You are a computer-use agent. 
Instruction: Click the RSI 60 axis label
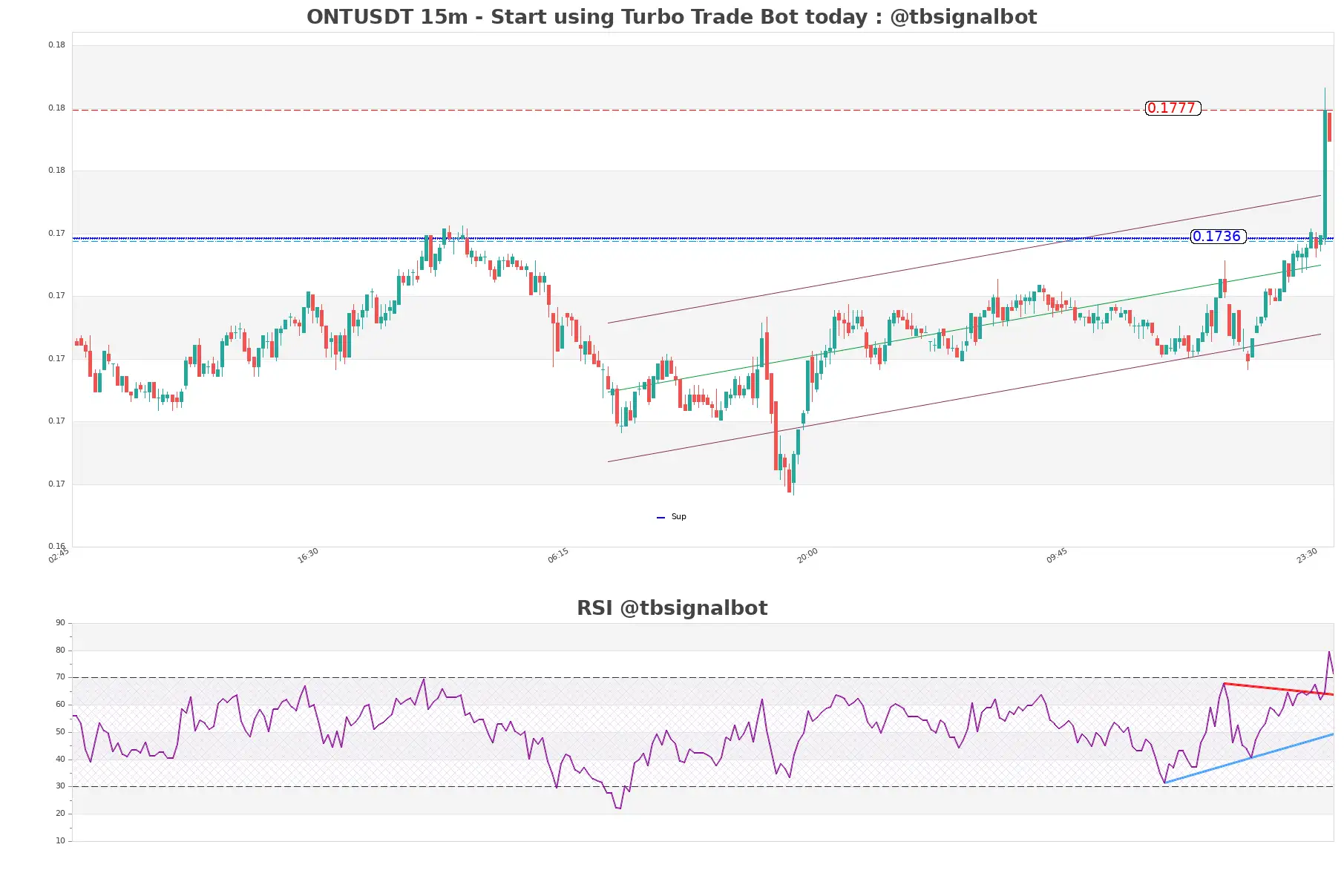click(x=60, y=705)
